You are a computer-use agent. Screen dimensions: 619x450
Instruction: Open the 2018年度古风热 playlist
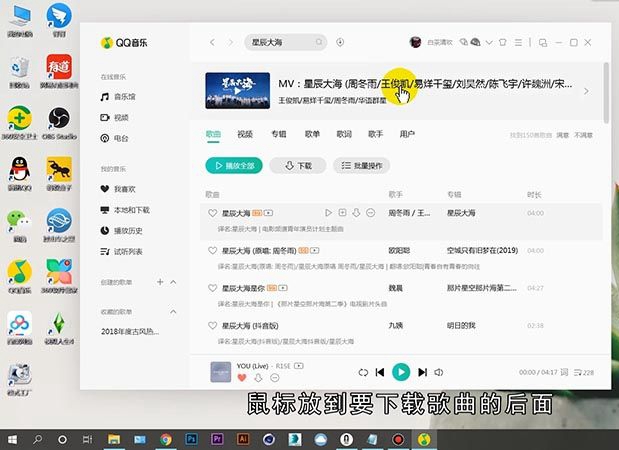pyautogui.click(x=130, y=332)
